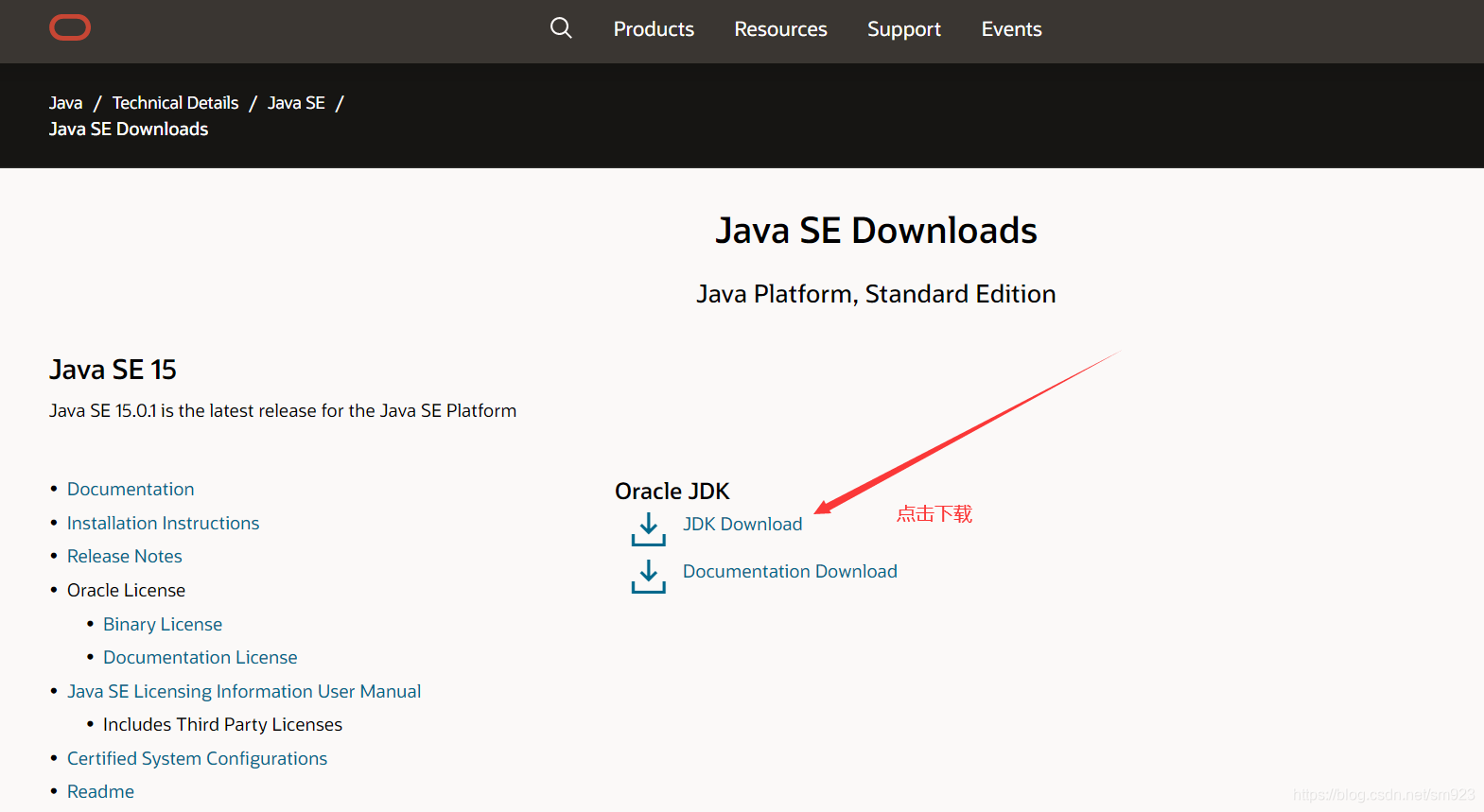The height and width of the screenshot is (812, 1484).
Task: Click the Oracle JDK heading
Action: coord(672,492)
